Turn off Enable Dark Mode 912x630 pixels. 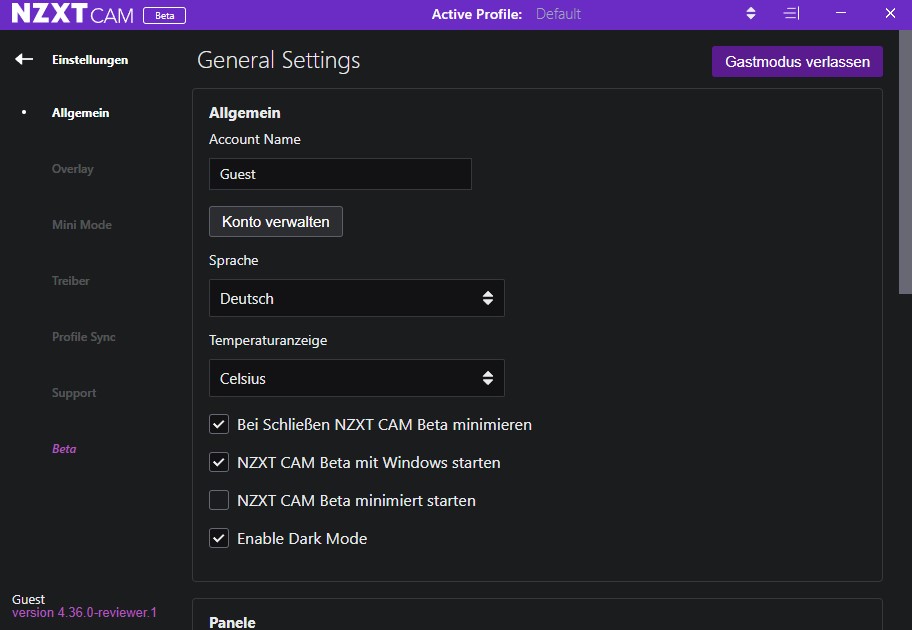tap(218, 538)
